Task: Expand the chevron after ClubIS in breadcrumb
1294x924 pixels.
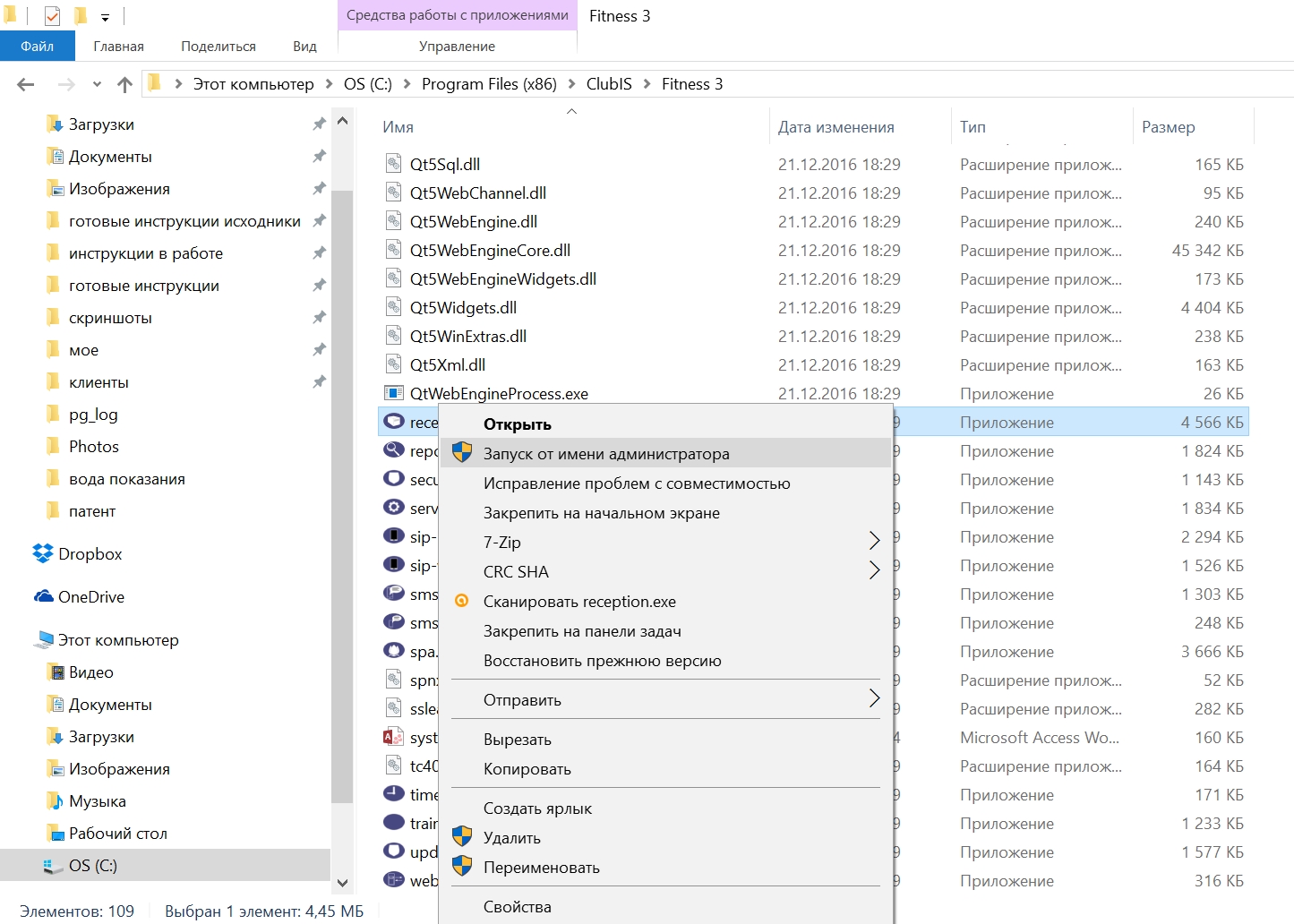Action: point(647,84)
